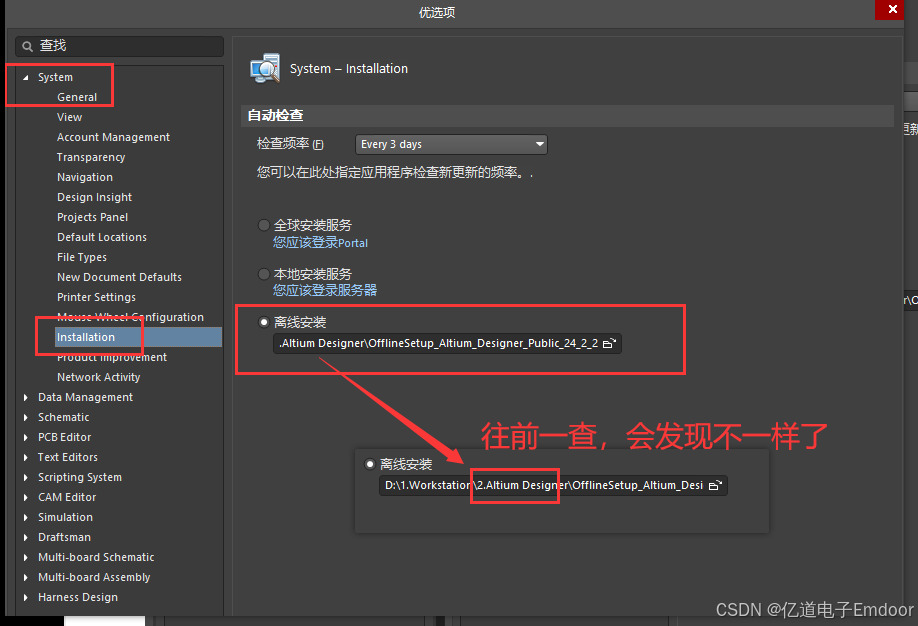Open the Transparency page
The height and width of the screenshot is (626, 918).
coord(91,157)
